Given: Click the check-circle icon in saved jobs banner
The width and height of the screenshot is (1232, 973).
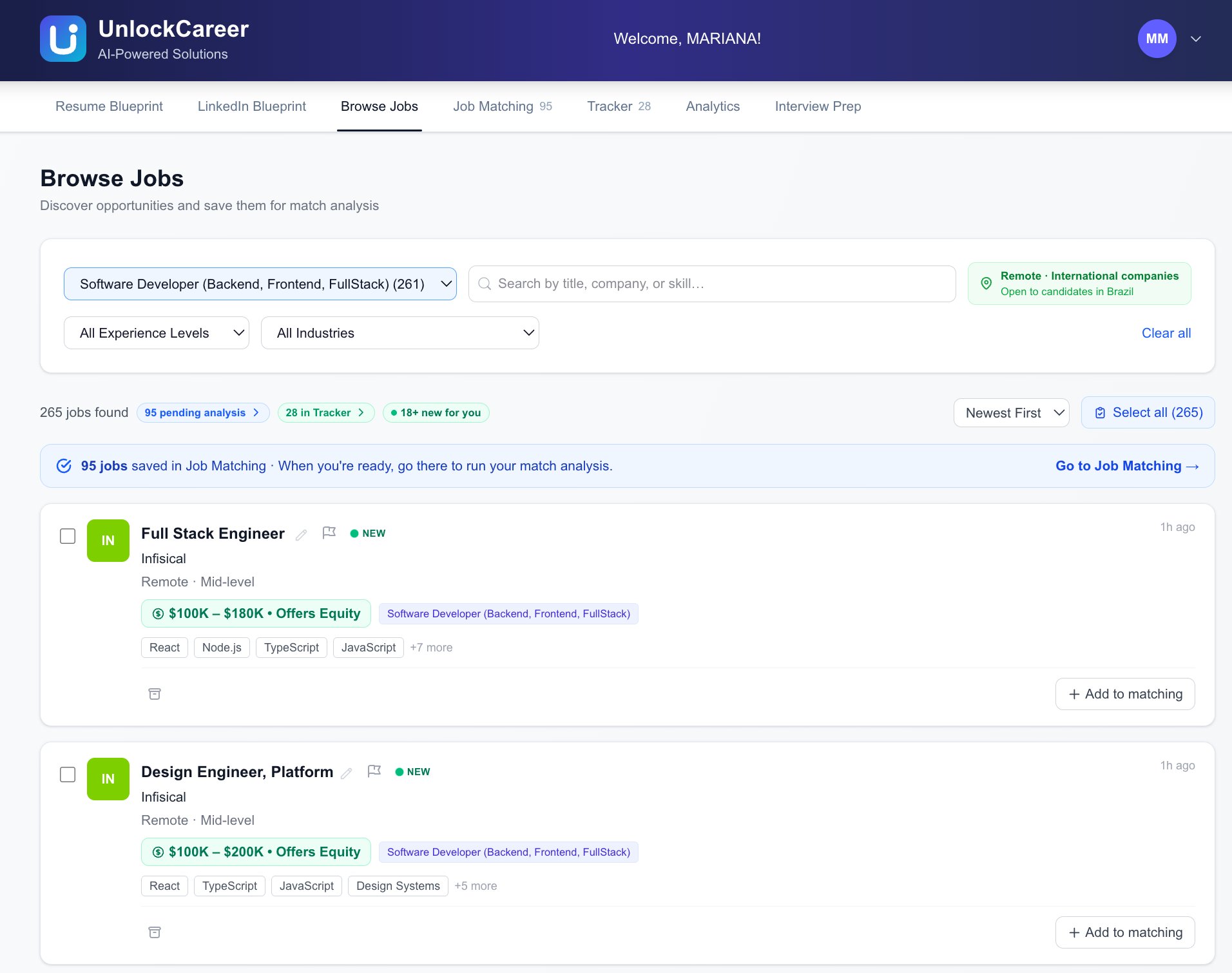Looking at the screenshot, I should (x=64, y=466).
